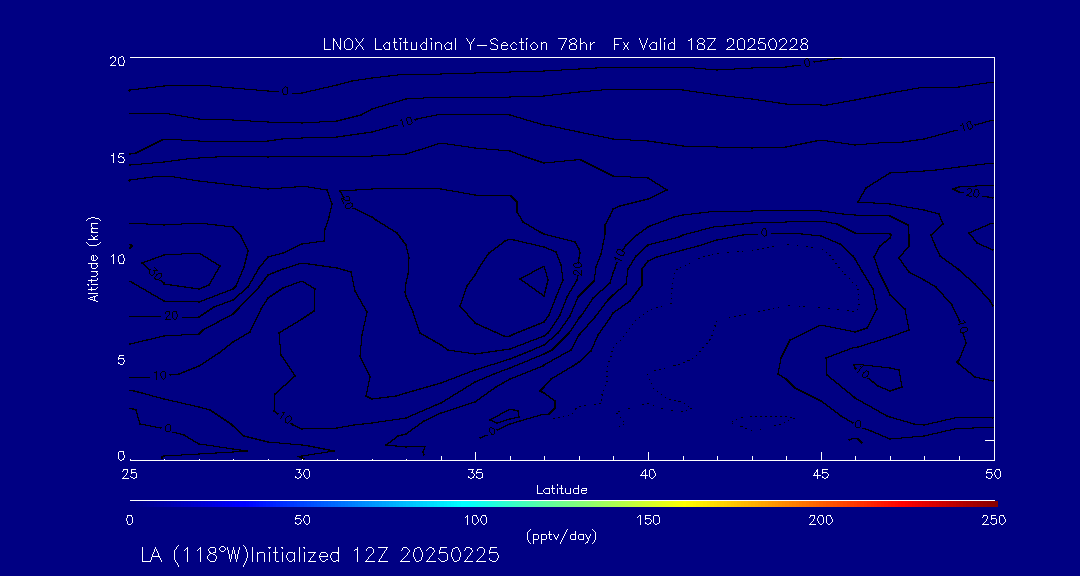This screenshot has width=1080, height=576.
Task: Click the altitude axis tick label 15
Action: (x=117, y=158)
